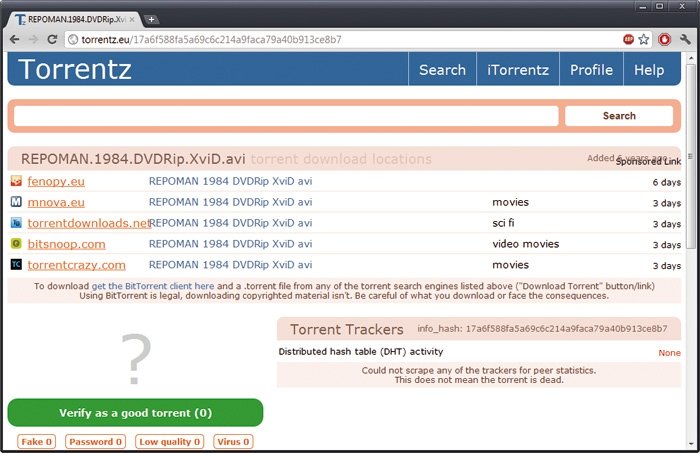Click the address bar URL
Screen dimensions: 700x453
click(x=212, y=40)
